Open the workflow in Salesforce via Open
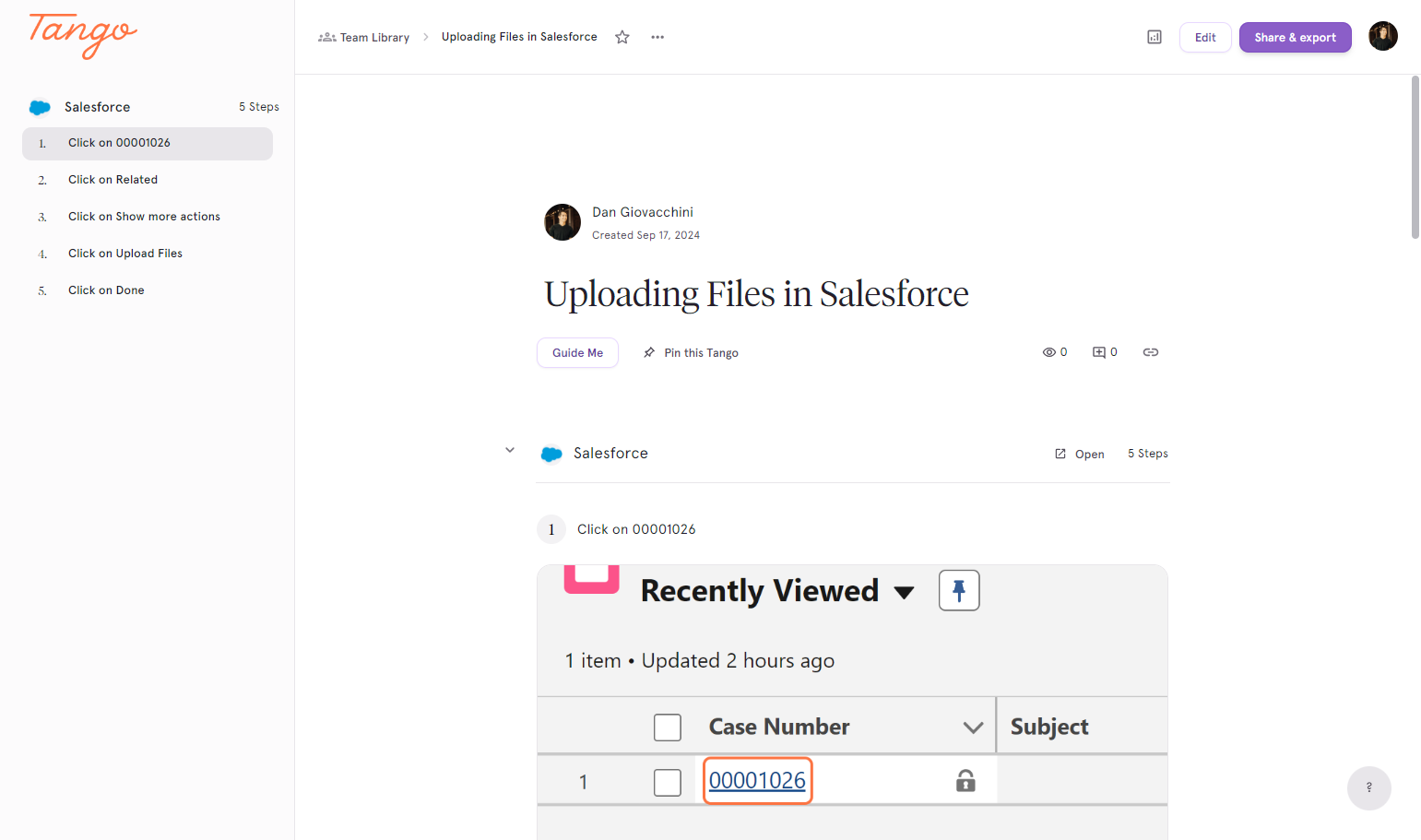Image resolution: width=1421 pixels, height=840 pixels. tap(1080, 454)
